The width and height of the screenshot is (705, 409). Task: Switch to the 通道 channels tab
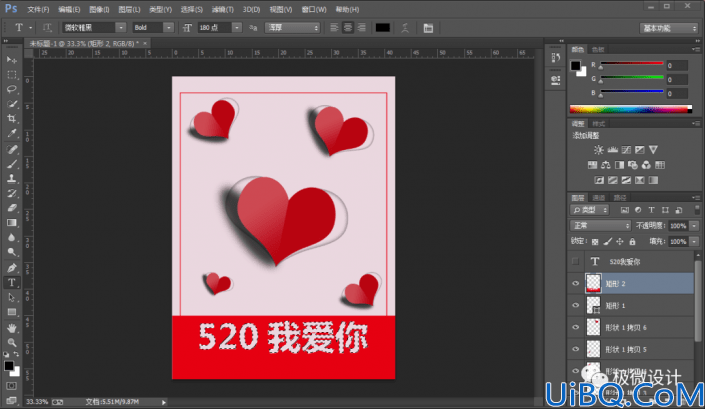click(x=598, y=198)
